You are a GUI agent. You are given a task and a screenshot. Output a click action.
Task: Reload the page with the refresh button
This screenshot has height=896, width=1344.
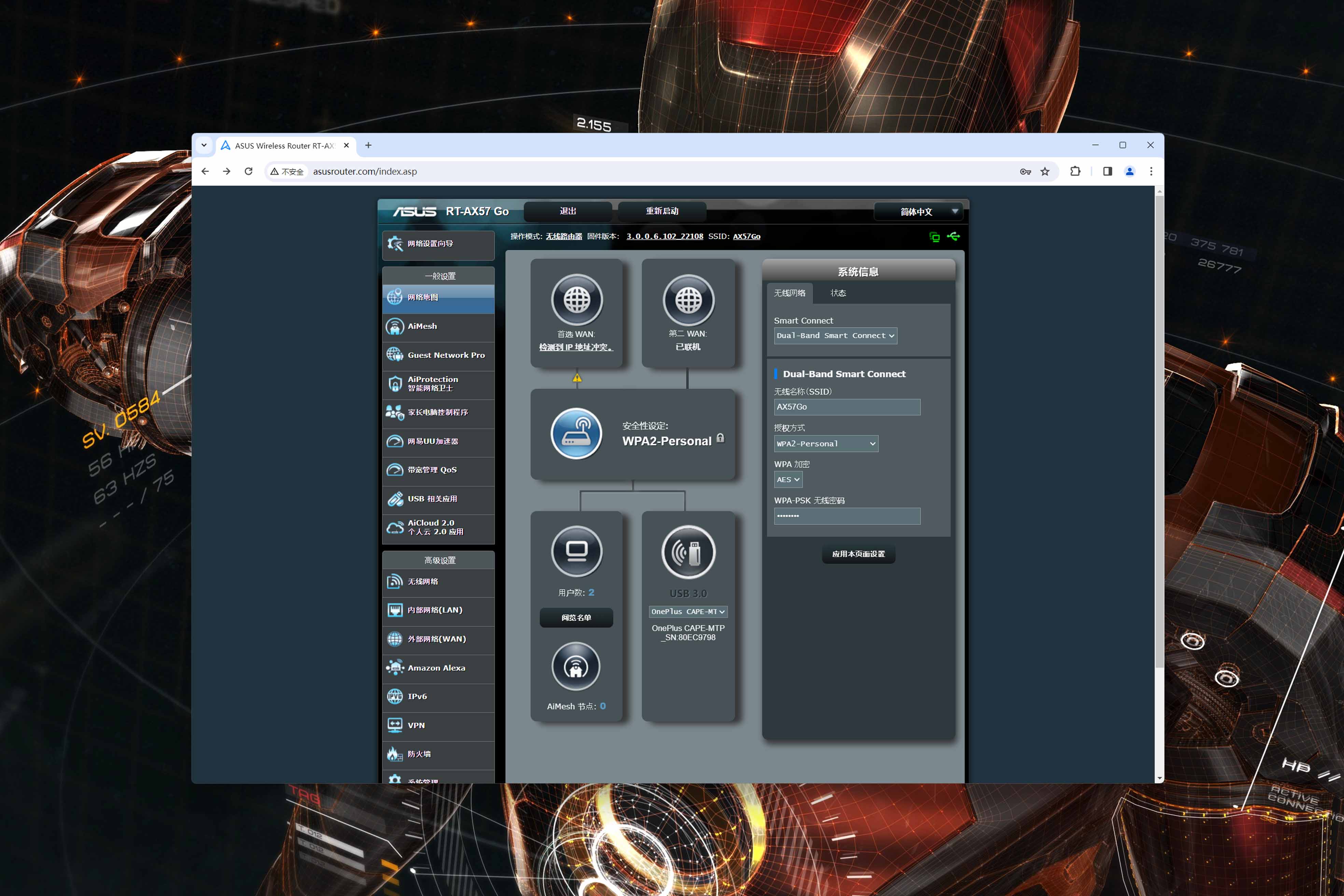[x=249, y=171]
